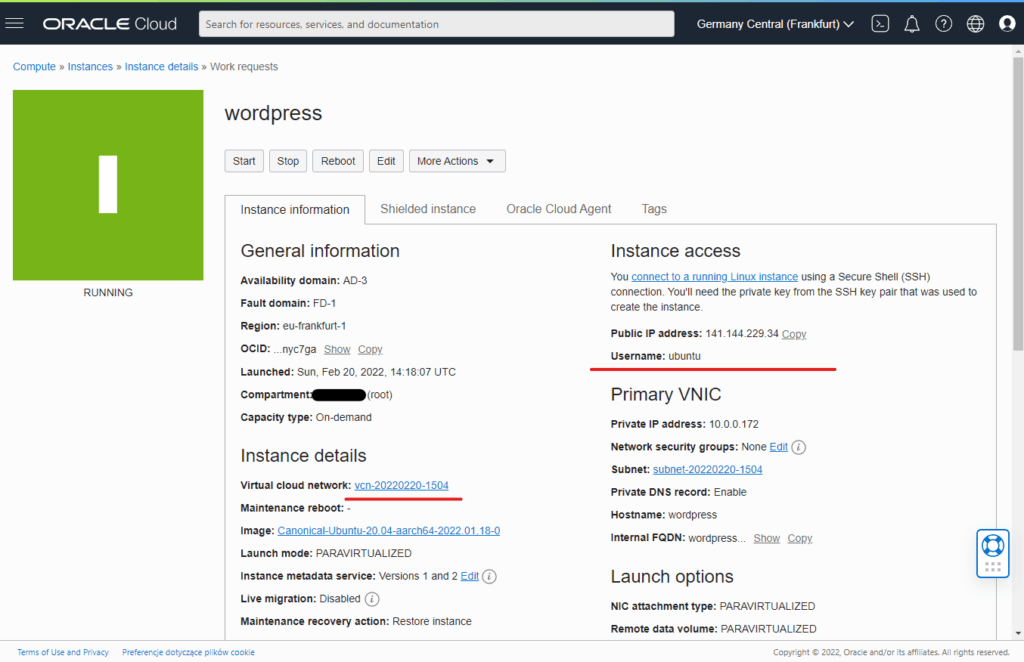This screenshot has height=662, width=1024.
Task: Click the Start button
Action: [x=244, y=161]
